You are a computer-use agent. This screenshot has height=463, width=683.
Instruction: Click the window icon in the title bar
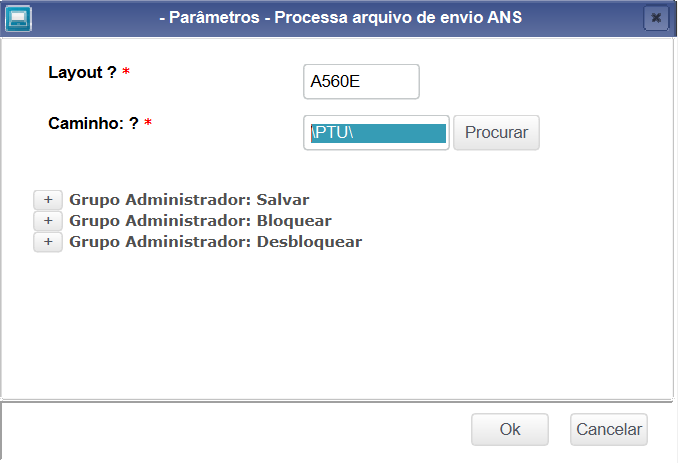click(x=18, y=17)
